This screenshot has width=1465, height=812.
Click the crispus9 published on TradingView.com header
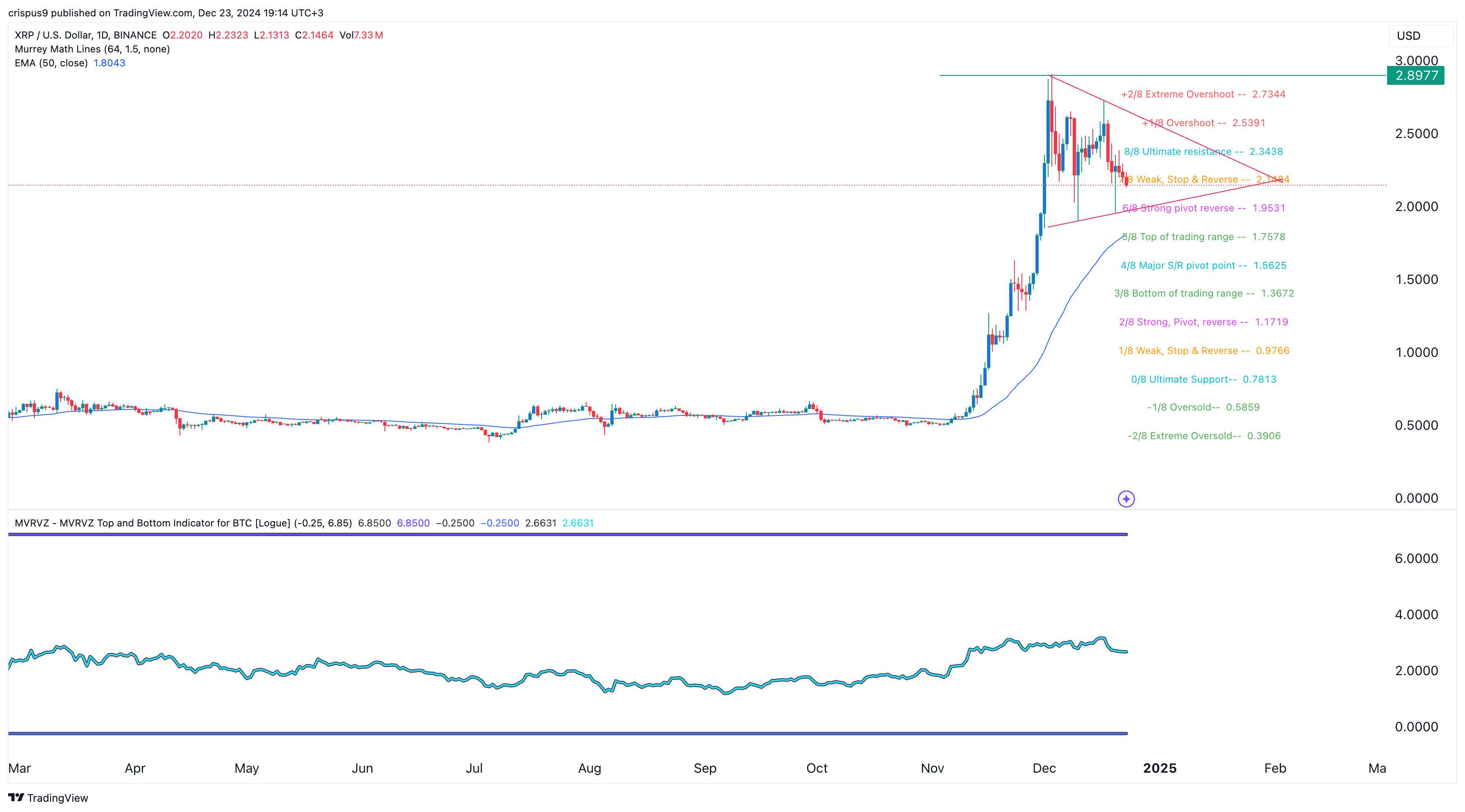coord(166,13)
